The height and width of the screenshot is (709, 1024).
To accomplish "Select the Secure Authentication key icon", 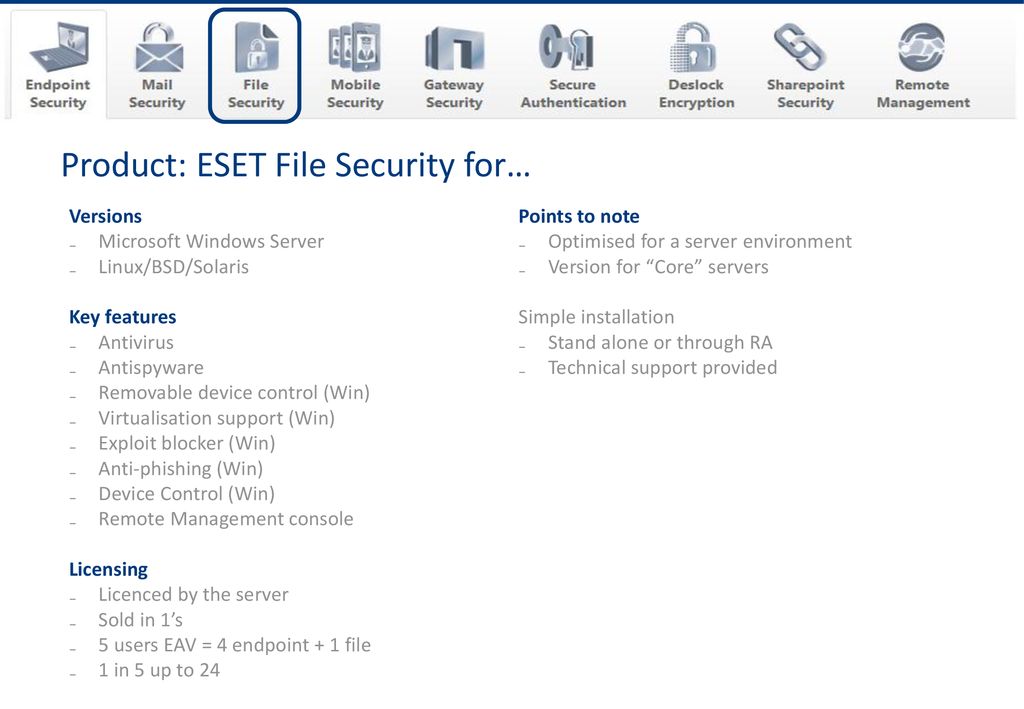I will coord(566,47).
